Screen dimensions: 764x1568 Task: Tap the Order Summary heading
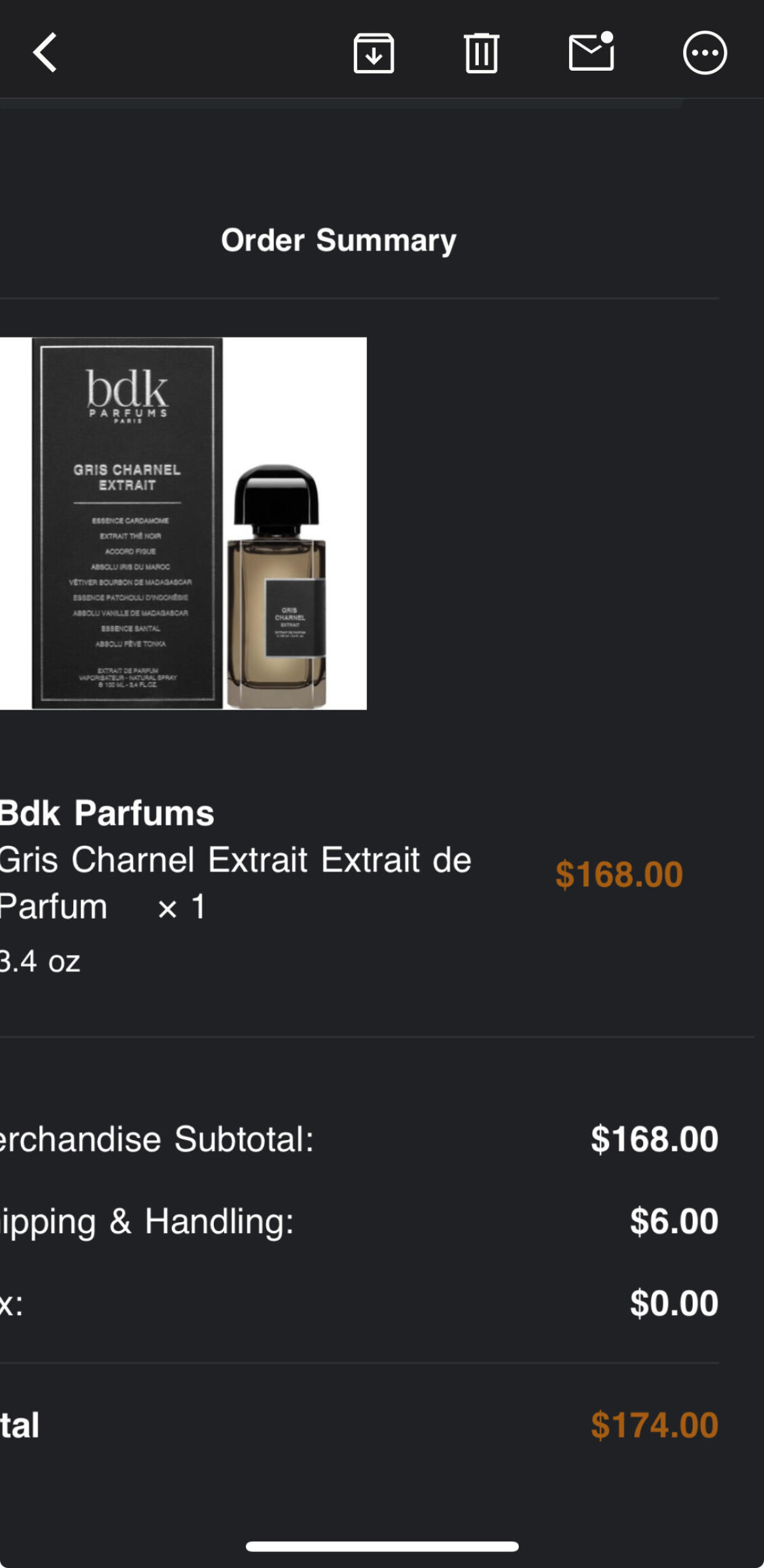pos(339,240)
